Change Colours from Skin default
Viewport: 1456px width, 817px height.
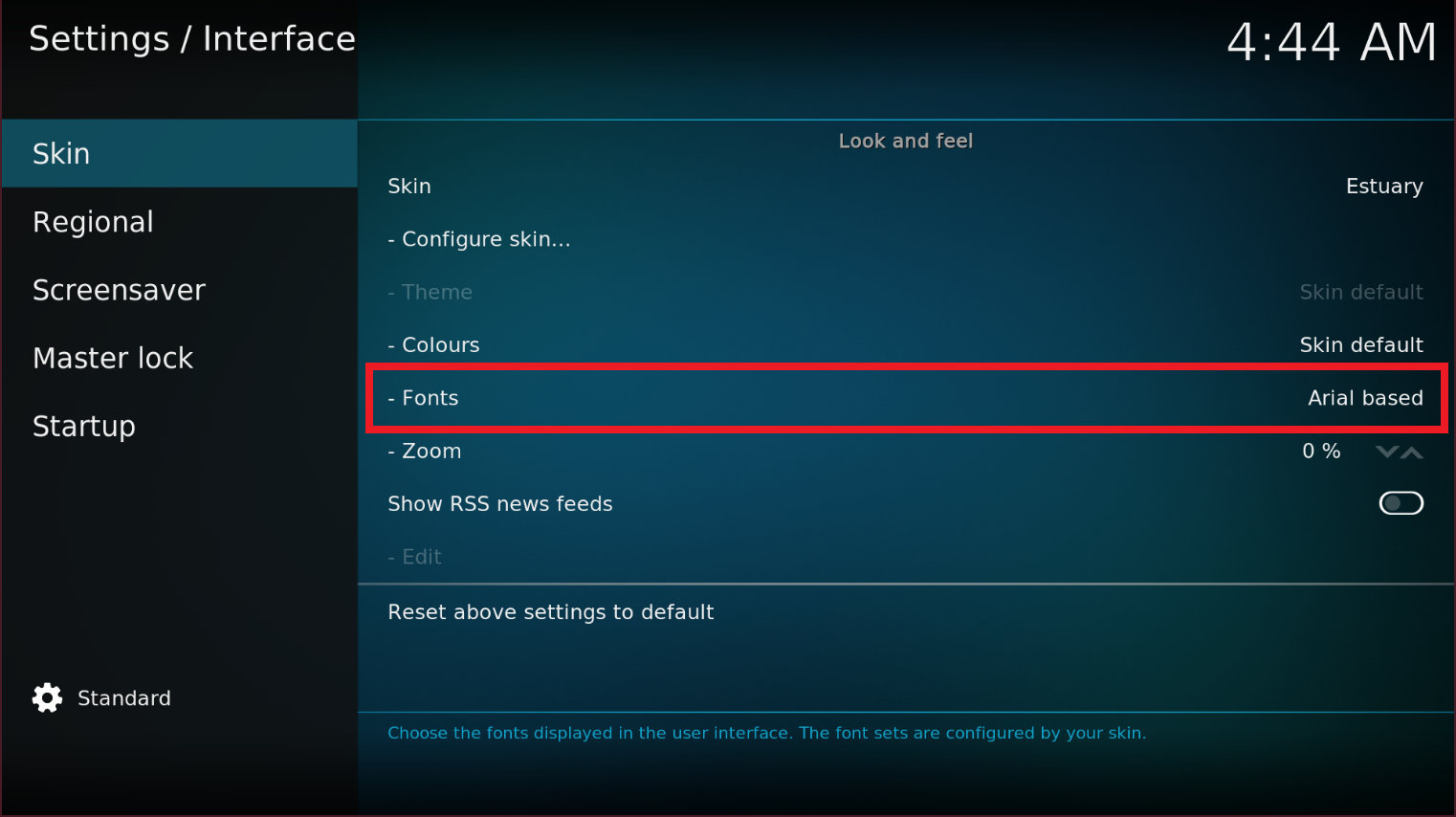click(x=905, y=344)
